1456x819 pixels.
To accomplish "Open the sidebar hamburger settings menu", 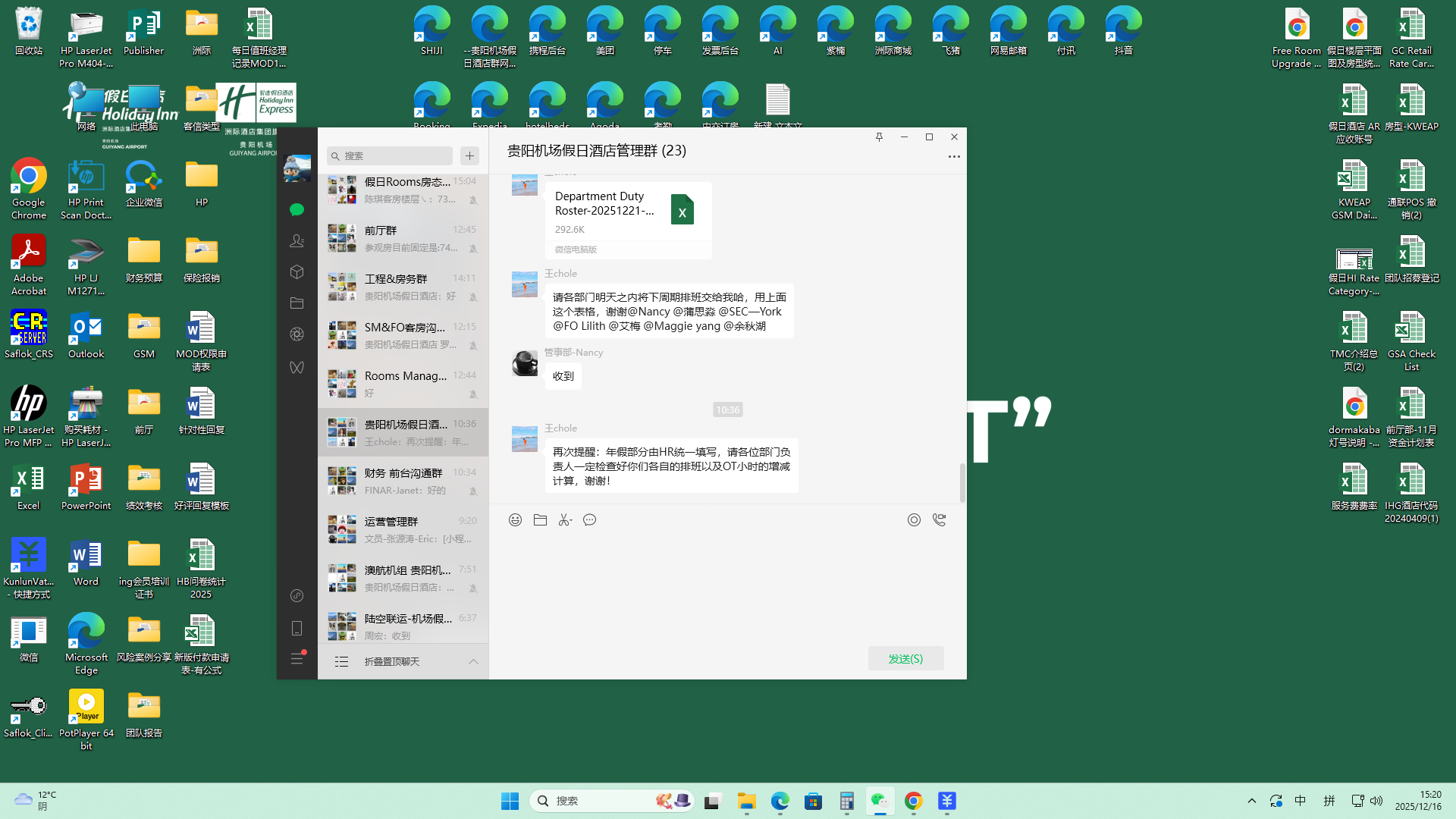I will tap(297, 659).
